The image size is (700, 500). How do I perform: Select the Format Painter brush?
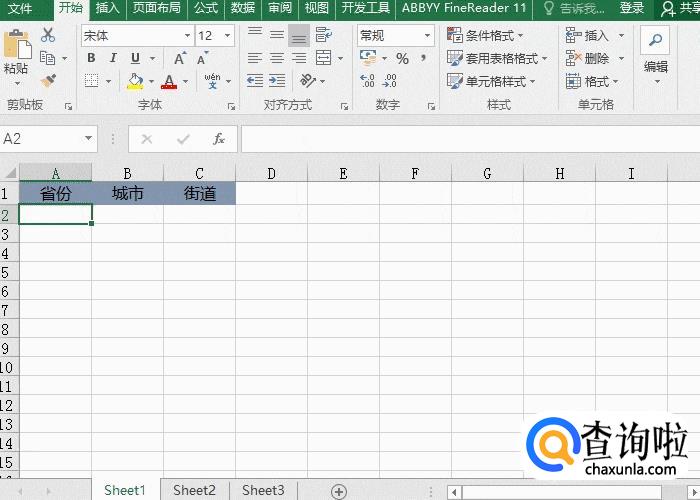coord(48,81)
